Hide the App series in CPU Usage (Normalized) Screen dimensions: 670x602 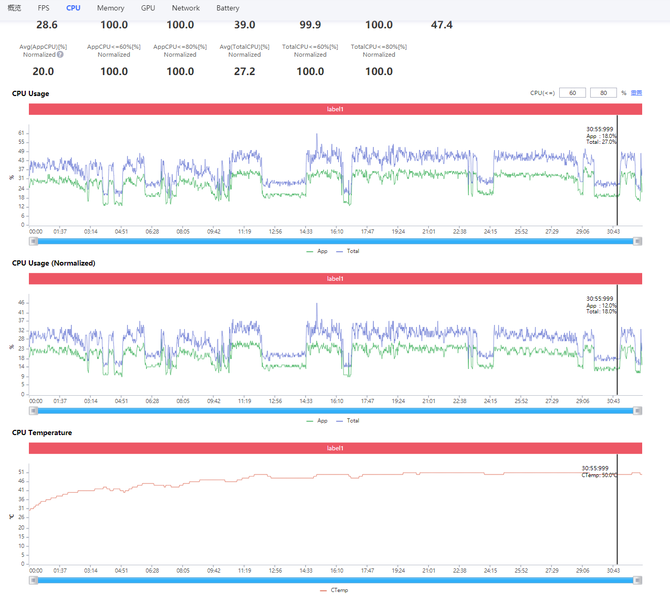(x=318, y=421)
